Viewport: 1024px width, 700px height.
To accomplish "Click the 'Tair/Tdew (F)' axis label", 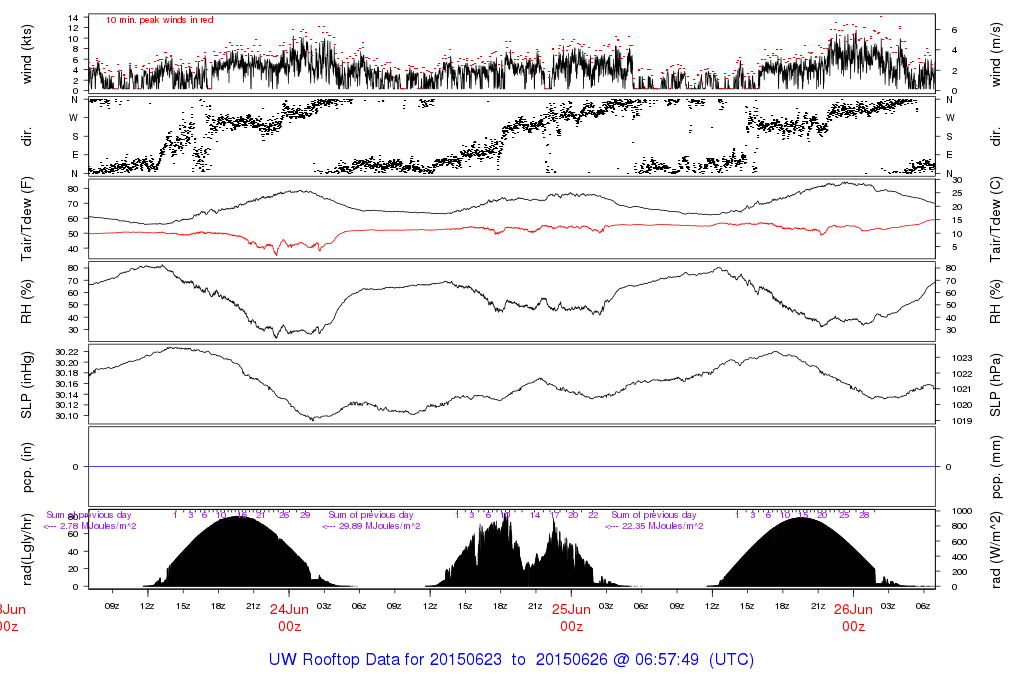I will coord(27,219).
